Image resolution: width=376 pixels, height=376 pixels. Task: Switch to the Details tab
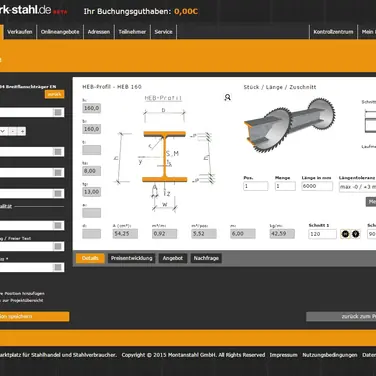pos(90,258)
